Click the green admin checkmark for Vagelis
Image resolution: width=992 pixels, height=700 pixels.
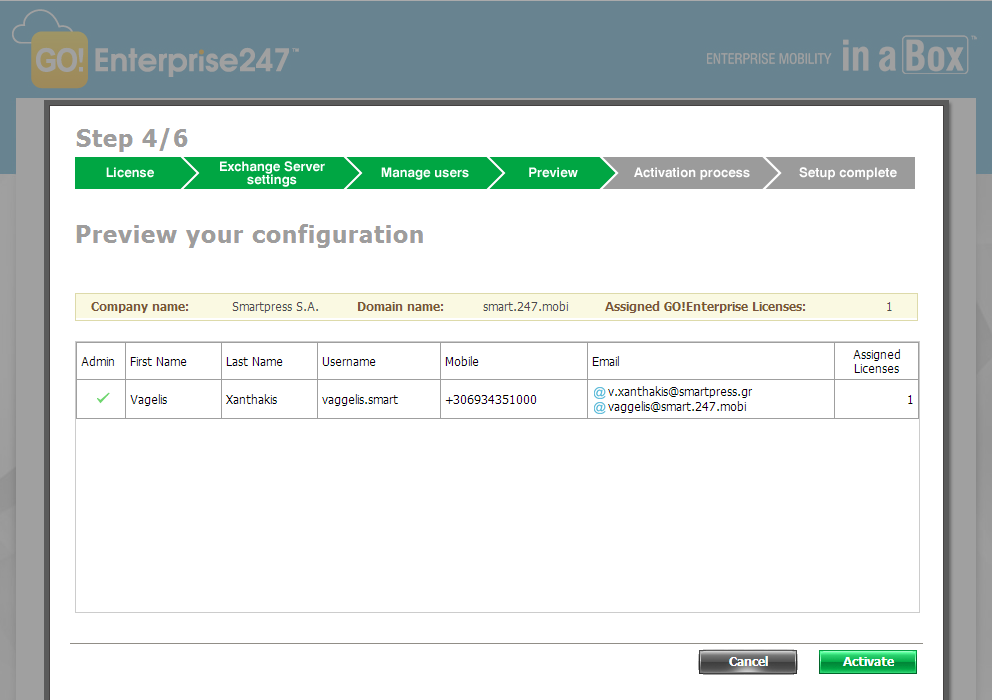(102, 399)
